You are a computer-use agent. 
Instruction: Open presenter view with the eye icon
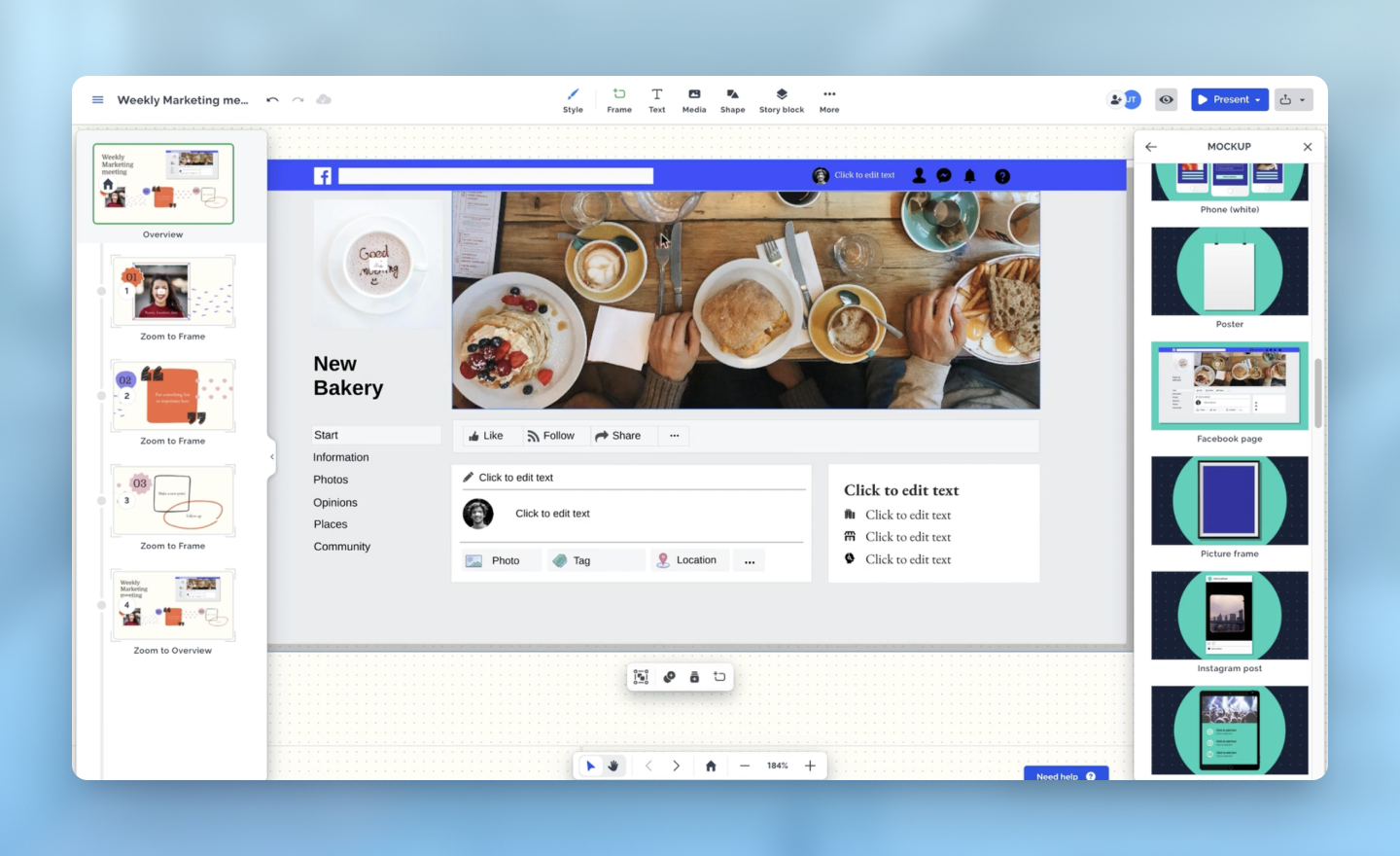click(1166, 99)
